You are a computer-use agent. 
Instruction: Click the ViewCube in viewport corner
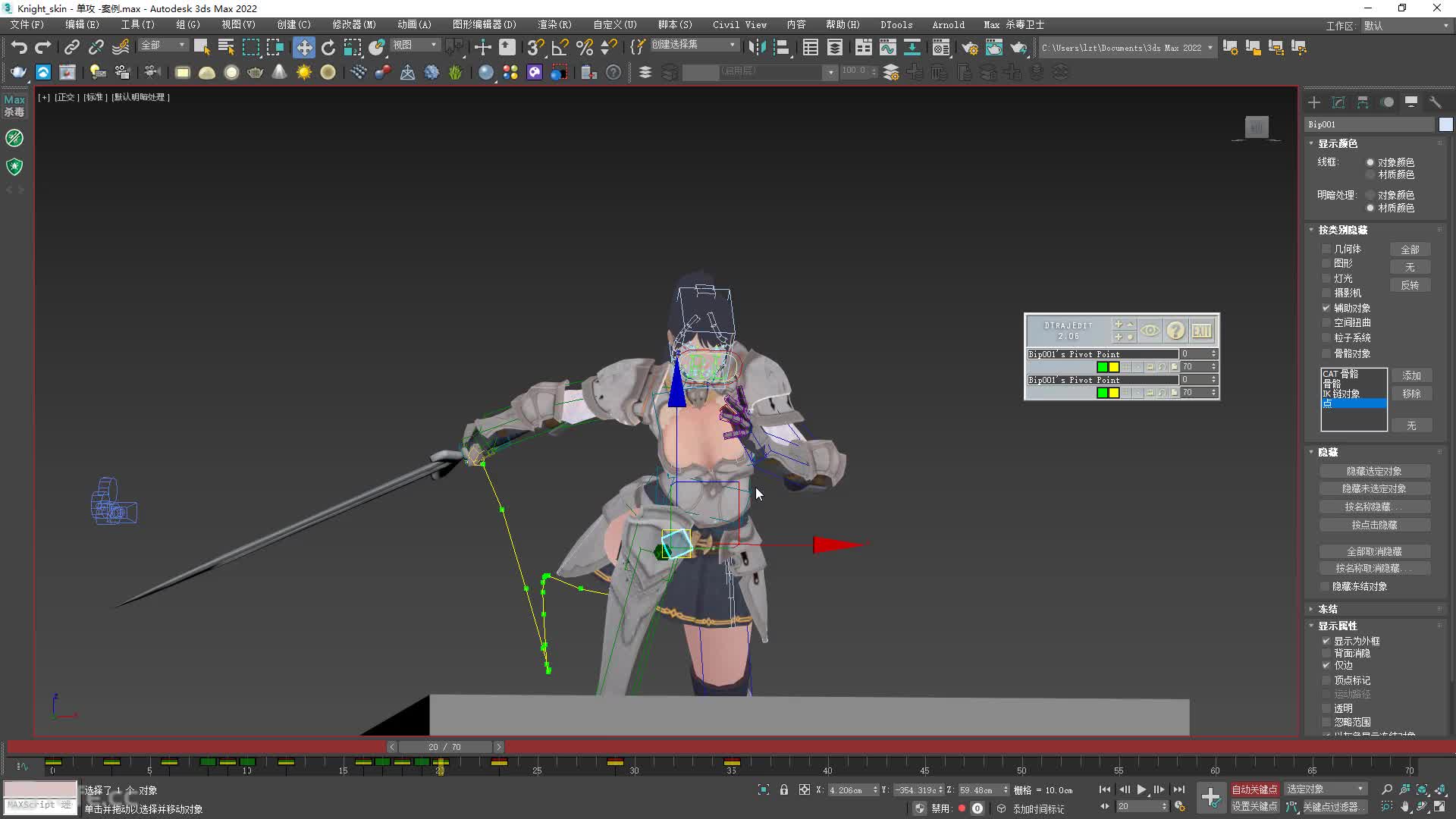(1257, 127)
